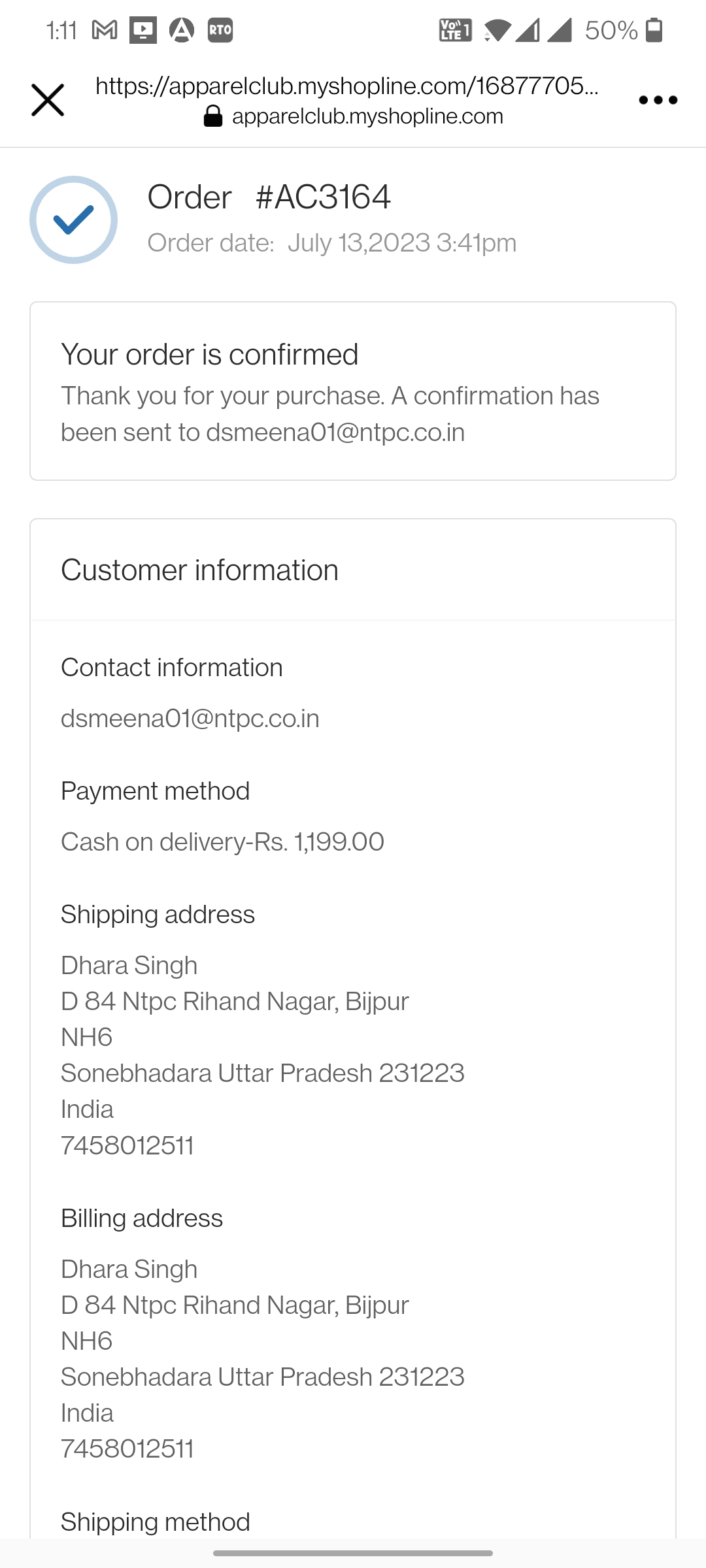Tap the RTO app notification icon
706x1568 pixels.
tap(220, 30)
